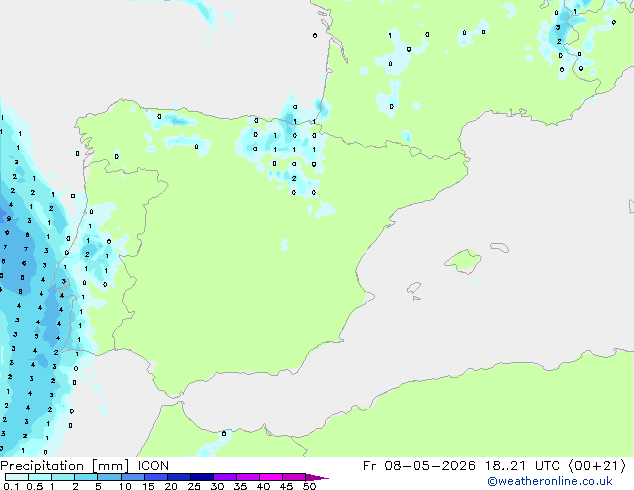The height and width of the screenshot is (490, 634).
Task: Click the 1 to 2 mm legend swatch
Action: tap(63, 477)
